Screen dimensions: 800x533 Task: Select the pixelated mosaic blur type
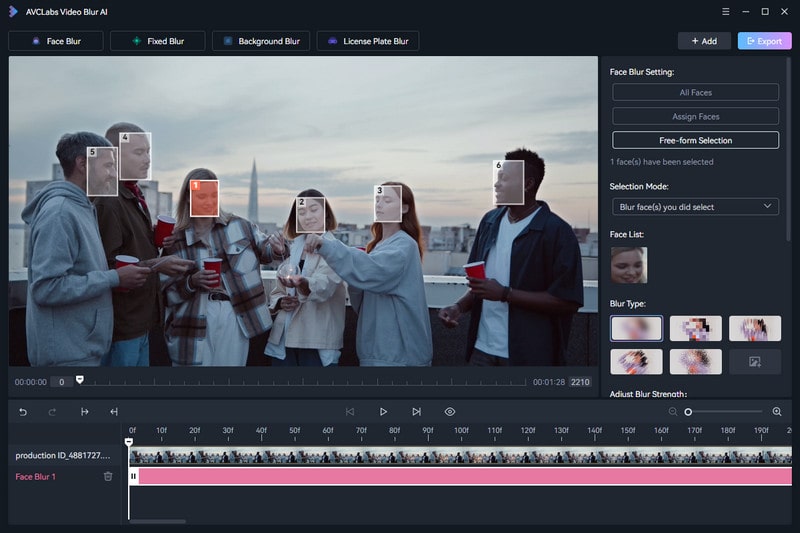click(695, 328)
